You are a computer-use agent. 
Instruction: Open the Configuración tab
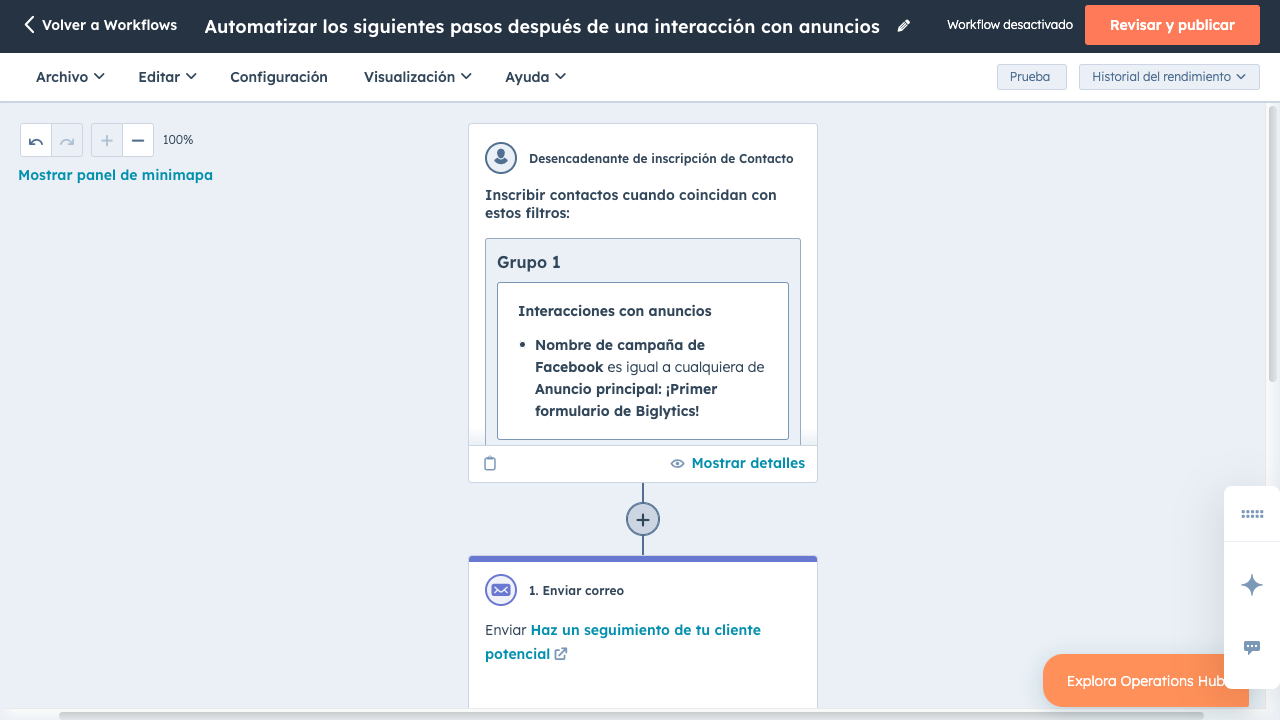[279, 77]
